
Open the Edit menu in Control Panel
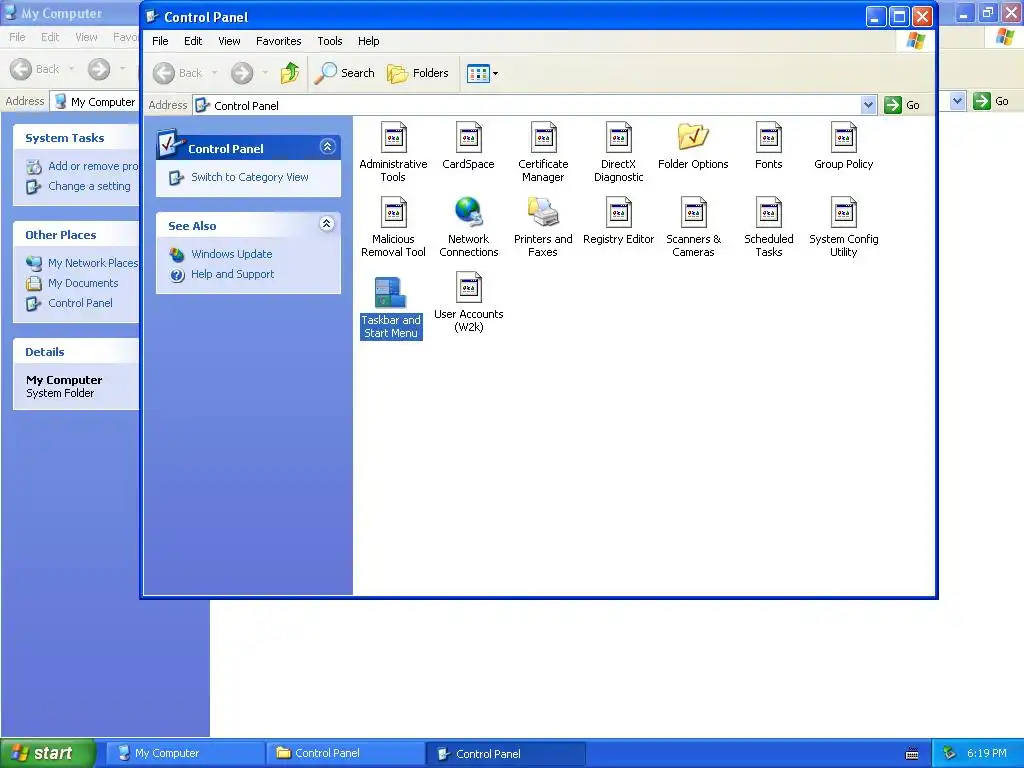pos(193,41)
